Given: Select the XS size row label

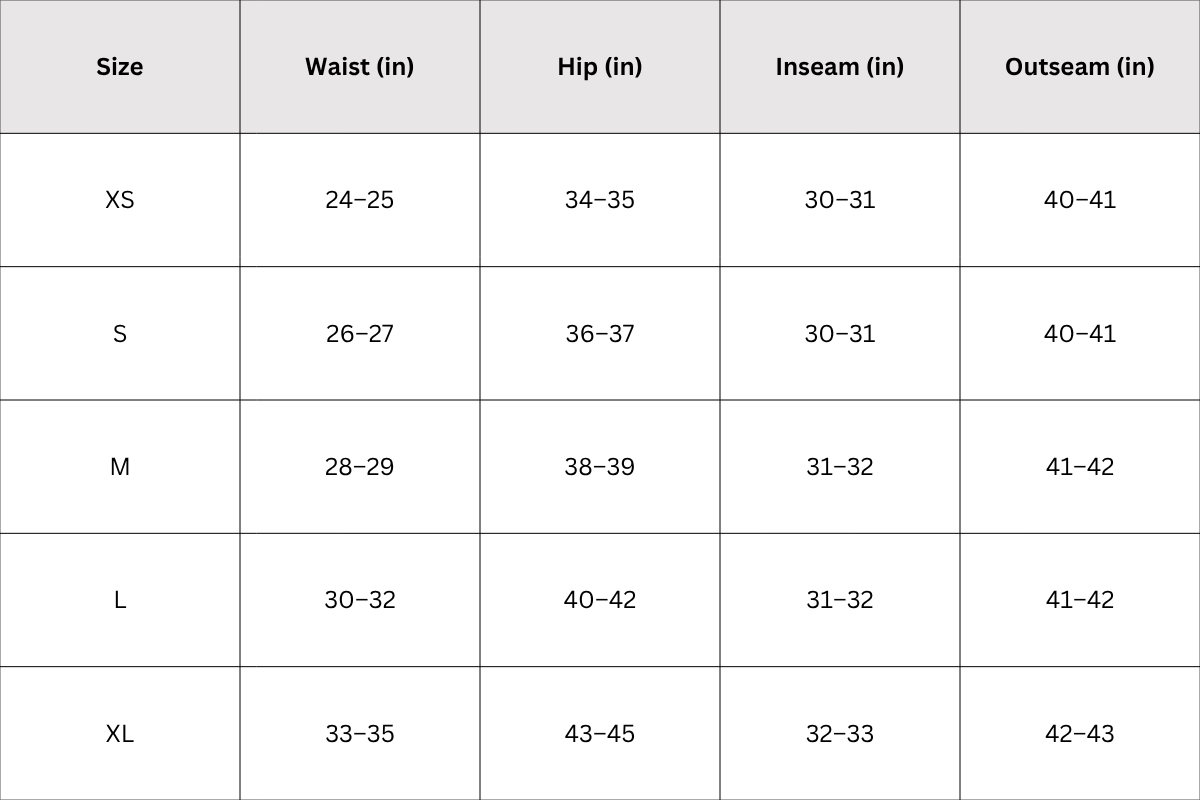Looking at the screenshot, I should click(x=120, y=200).
